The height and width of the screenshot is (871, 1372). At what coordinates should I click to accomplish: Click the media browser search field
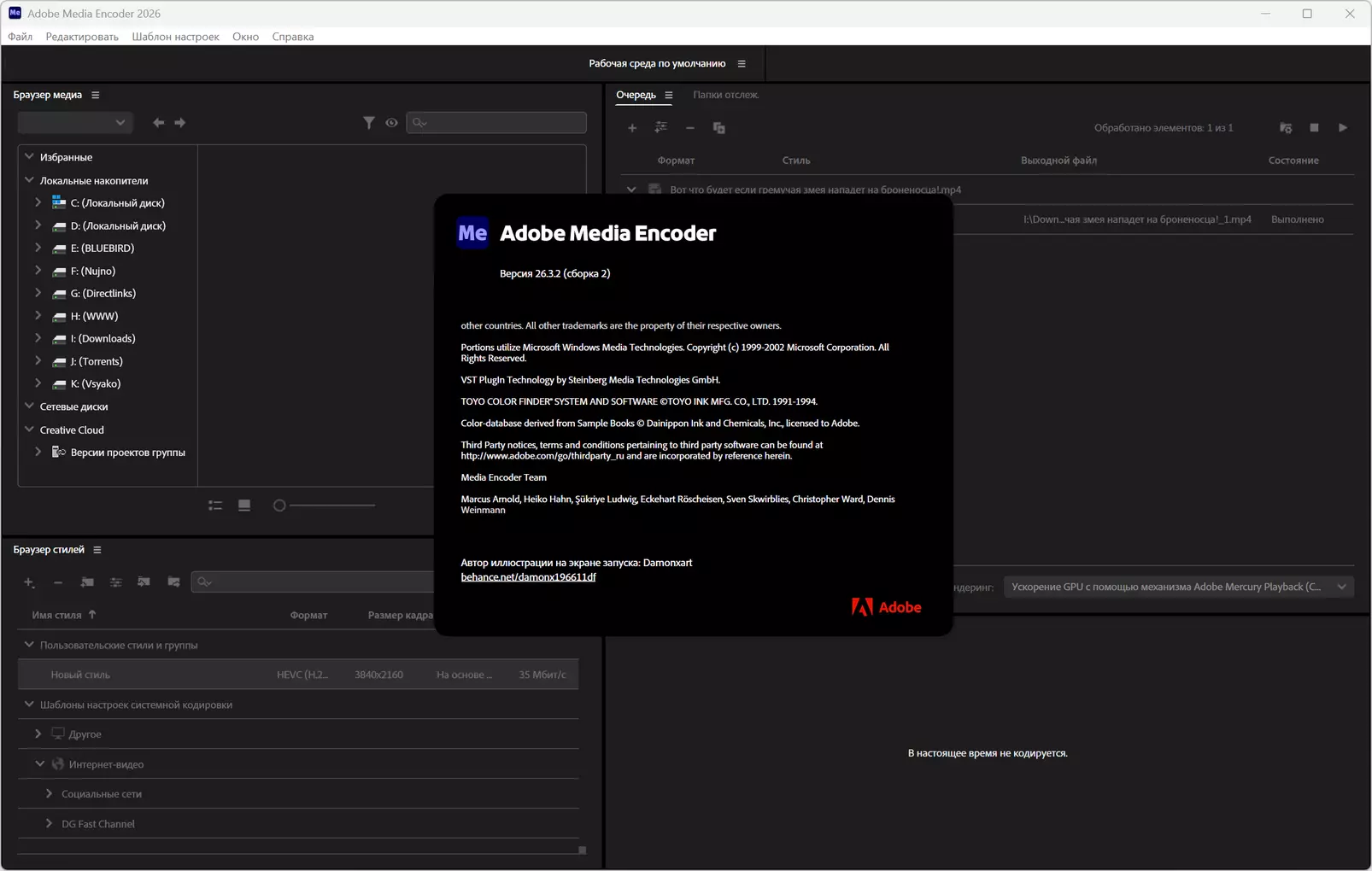[496, 123]
